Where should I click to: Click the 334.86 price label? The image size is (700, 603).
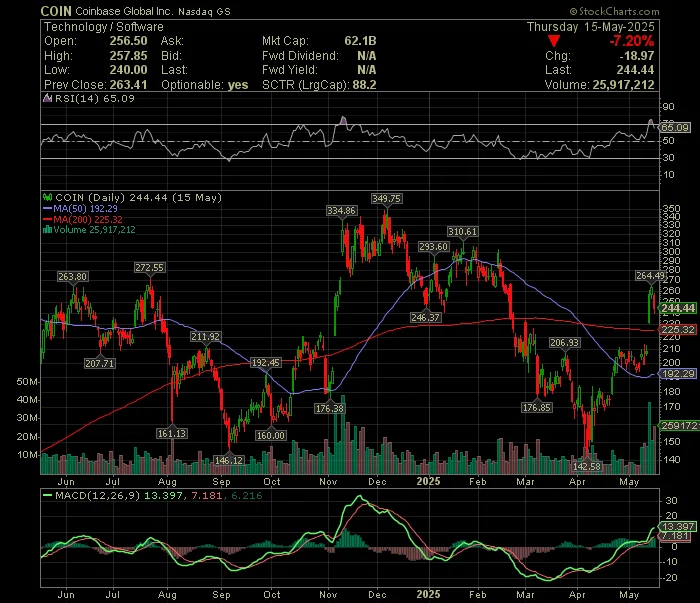click(342, 211)
